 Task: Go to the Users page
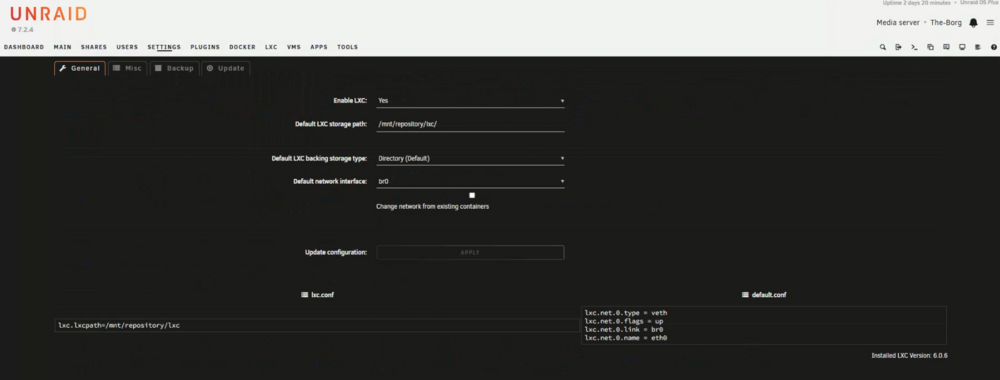coord(127,47)
